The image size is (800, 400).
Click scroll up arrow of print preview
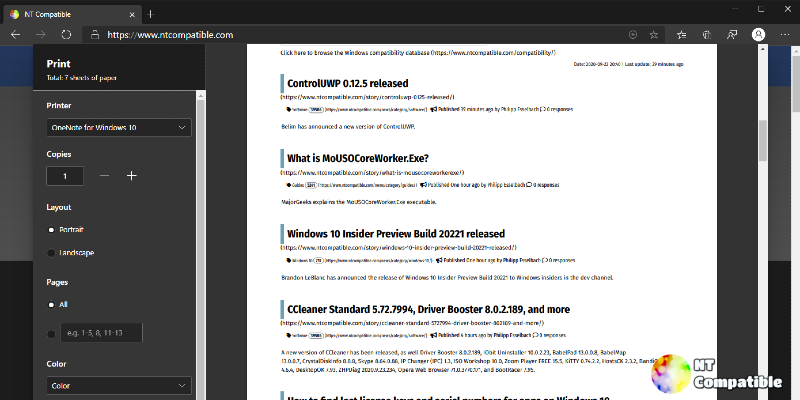(x=763, y=49)
